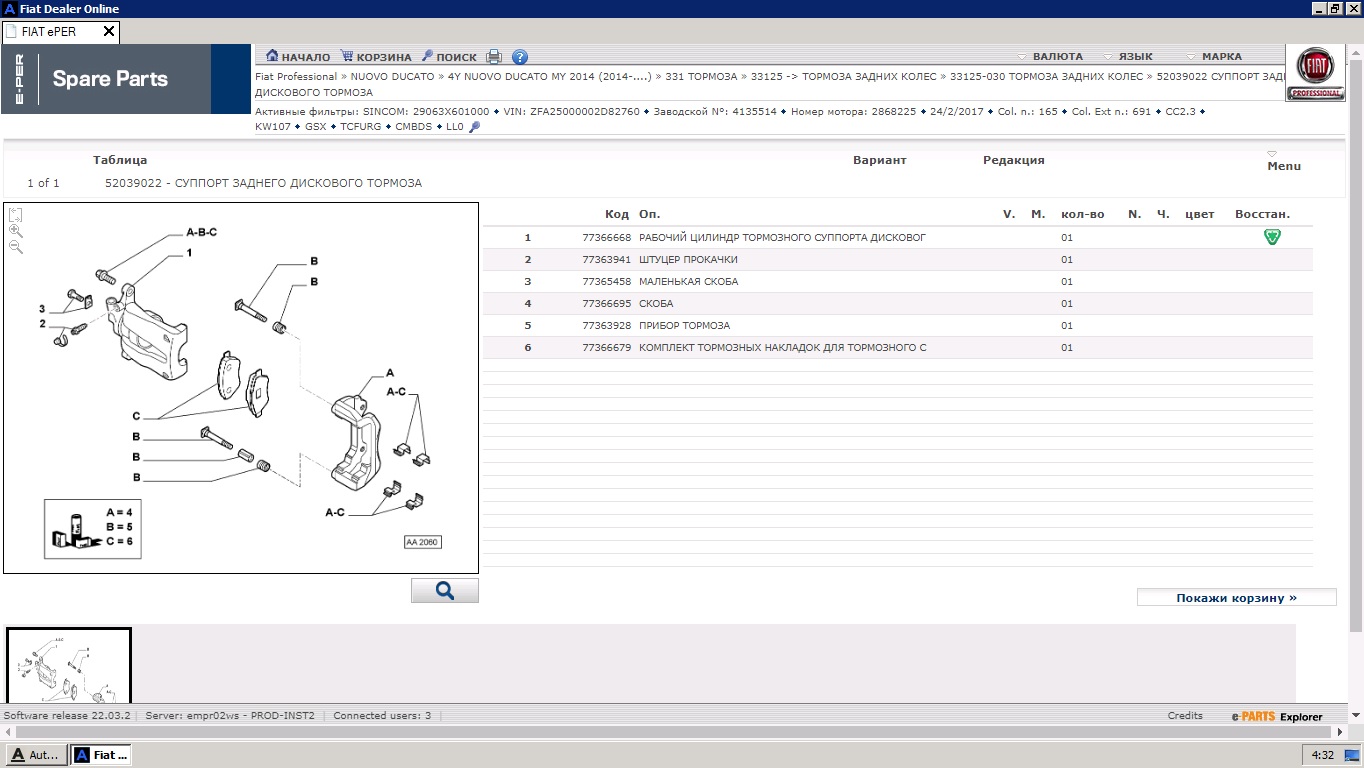Expand the МАРКА brand dropdown
The width and height of the screenshot is (1364, 768).
[1214, 57]
